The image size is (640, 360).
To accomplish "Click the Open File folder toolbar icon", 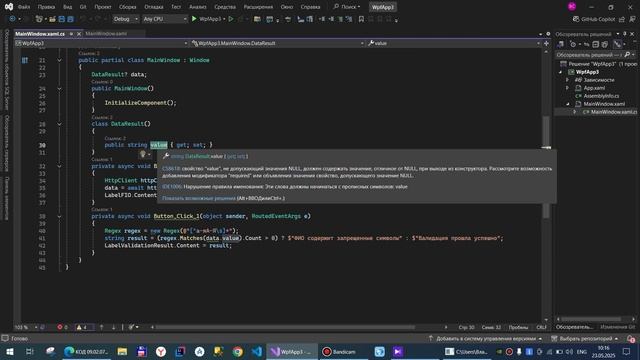I will pos(52,19).
